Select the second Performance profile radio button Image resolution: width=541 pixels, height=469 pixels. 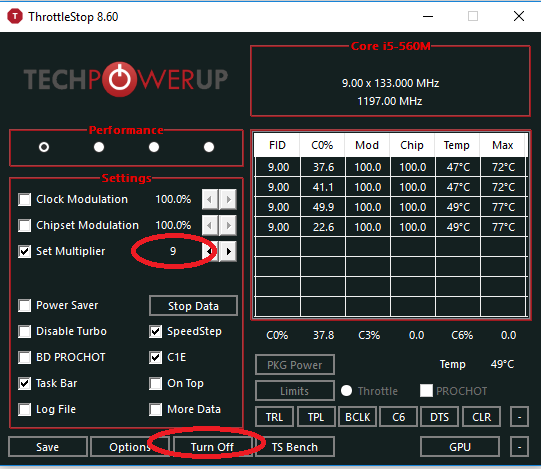pos(99,147)
